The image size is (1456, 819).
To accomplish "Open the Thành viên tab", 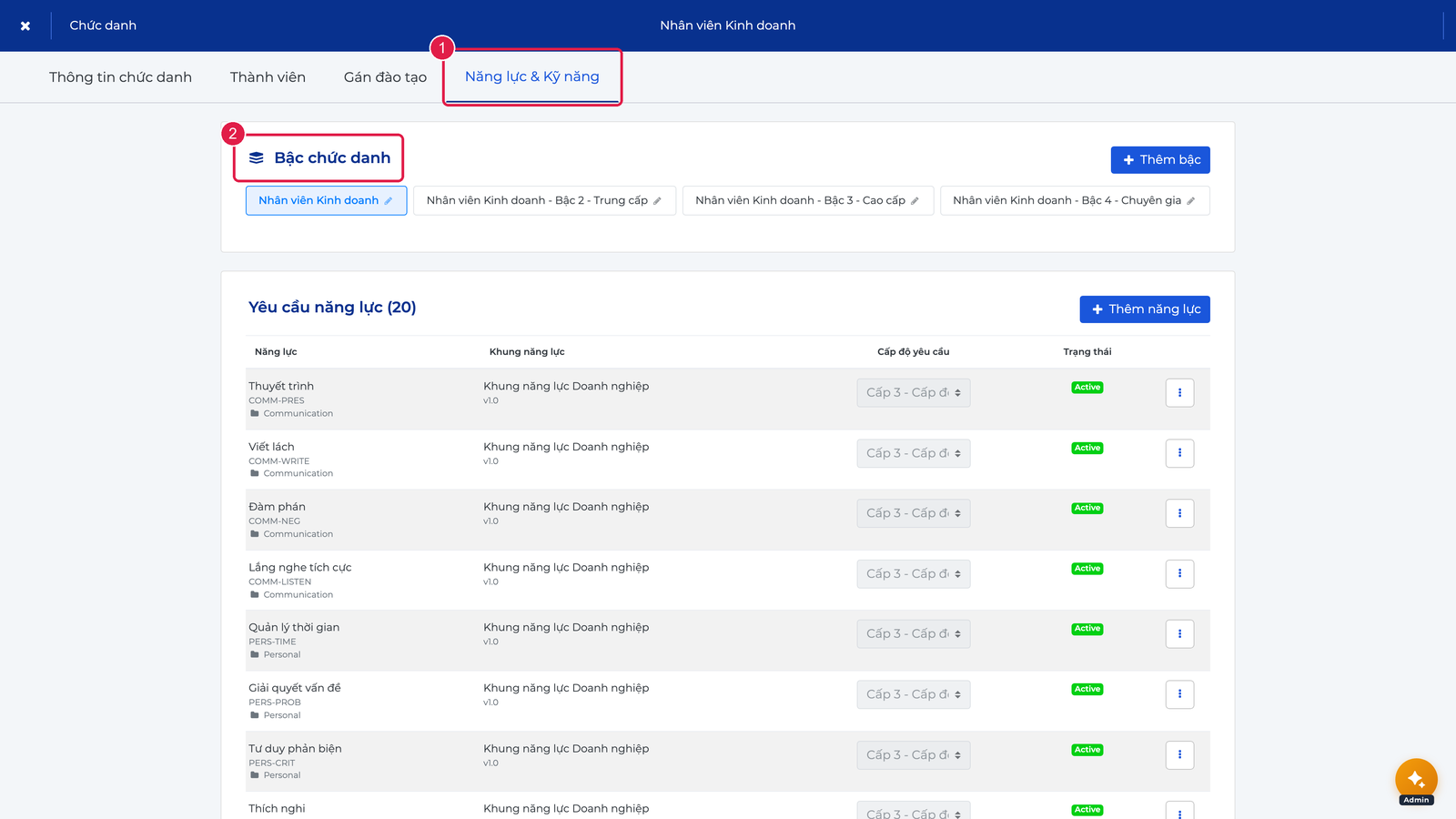I will (x=268, y=77).
